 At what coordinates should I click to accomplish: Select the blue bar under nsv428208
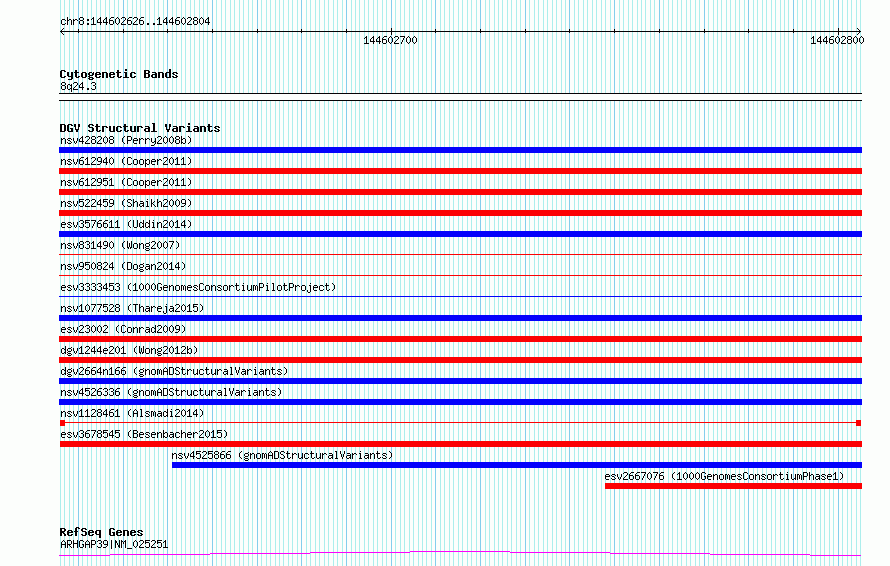(460, 150)
